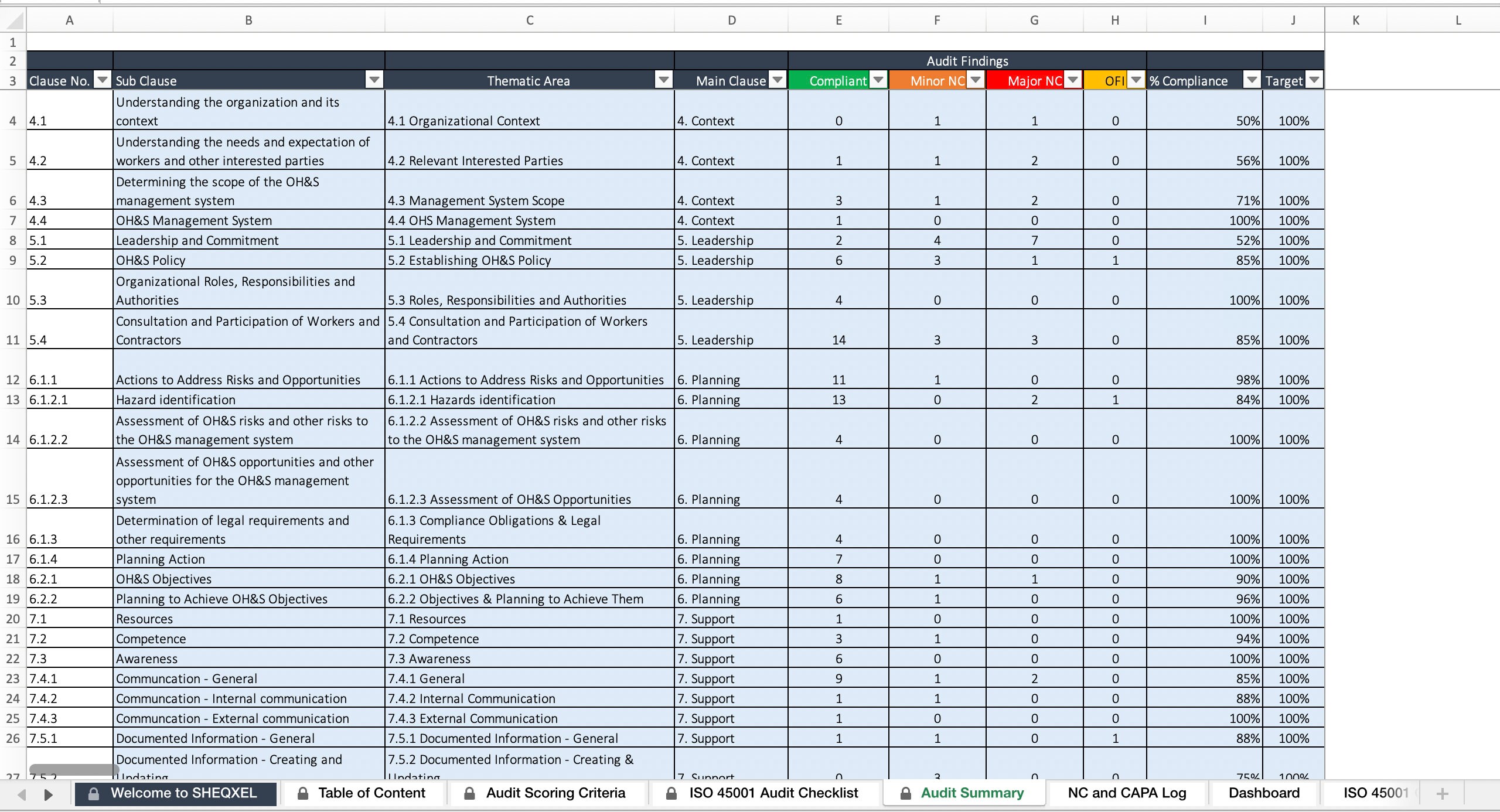Screen dimensions: 1500x812
Task: Click the 'Hazard identification' cell
Action: pos(248,400)
